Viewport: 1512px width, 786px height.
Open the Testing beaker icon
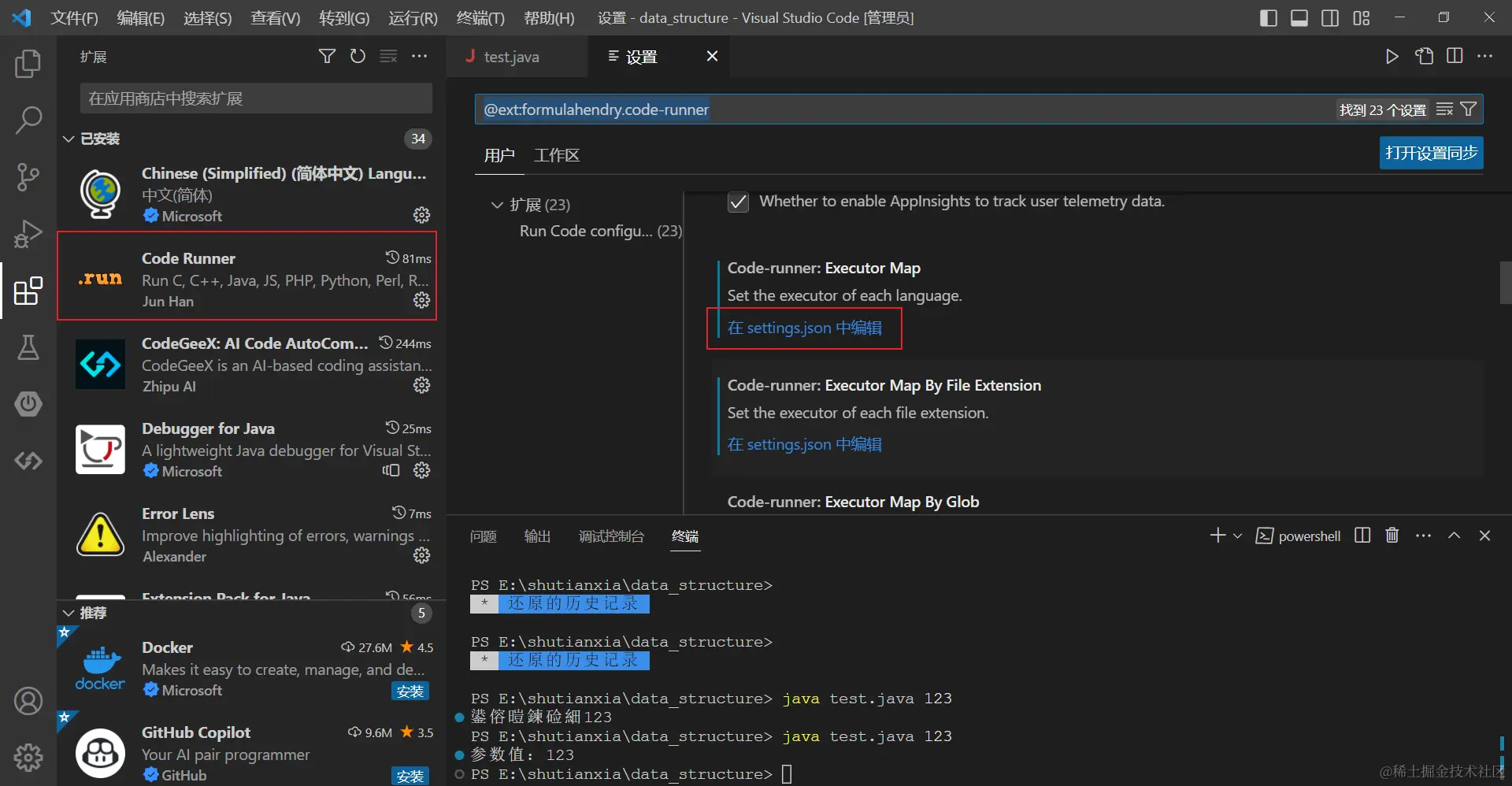point(28,347)
